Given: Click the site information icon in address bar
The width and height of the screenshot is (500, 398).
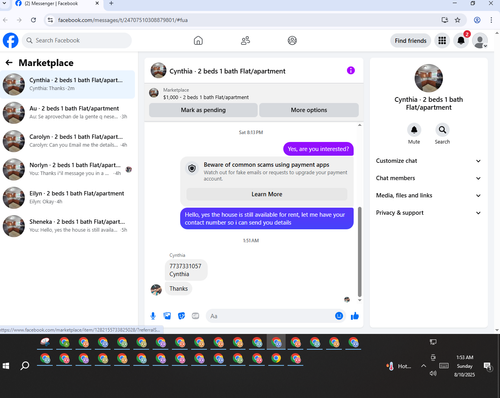Looking at the screenshot, I should 50,20.
